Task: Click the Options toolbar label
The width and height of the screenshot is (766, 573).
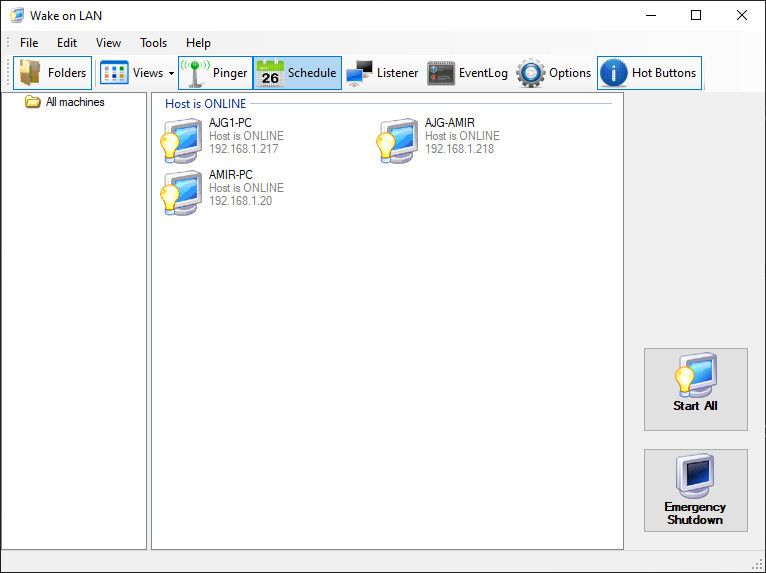Action: point(570,73)
